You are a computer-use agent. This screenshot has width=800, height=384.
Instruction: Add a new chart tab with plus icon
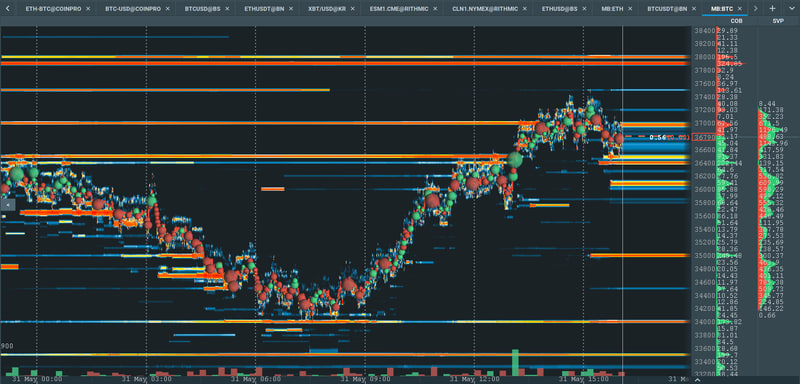pyautogui.click(x=772, y=9)
